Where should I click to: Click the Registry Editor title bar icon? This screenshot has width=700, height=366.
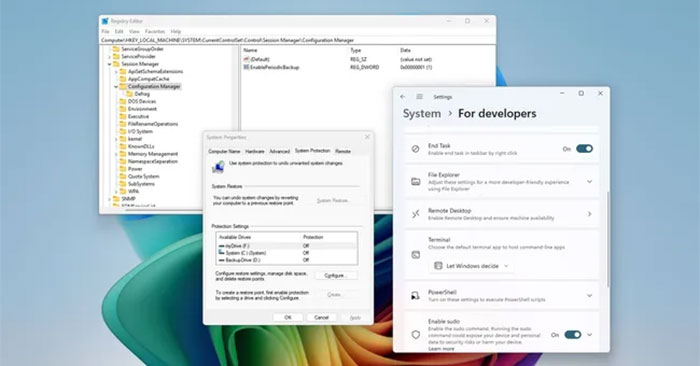pyautogui.click(x=105, y=21)
